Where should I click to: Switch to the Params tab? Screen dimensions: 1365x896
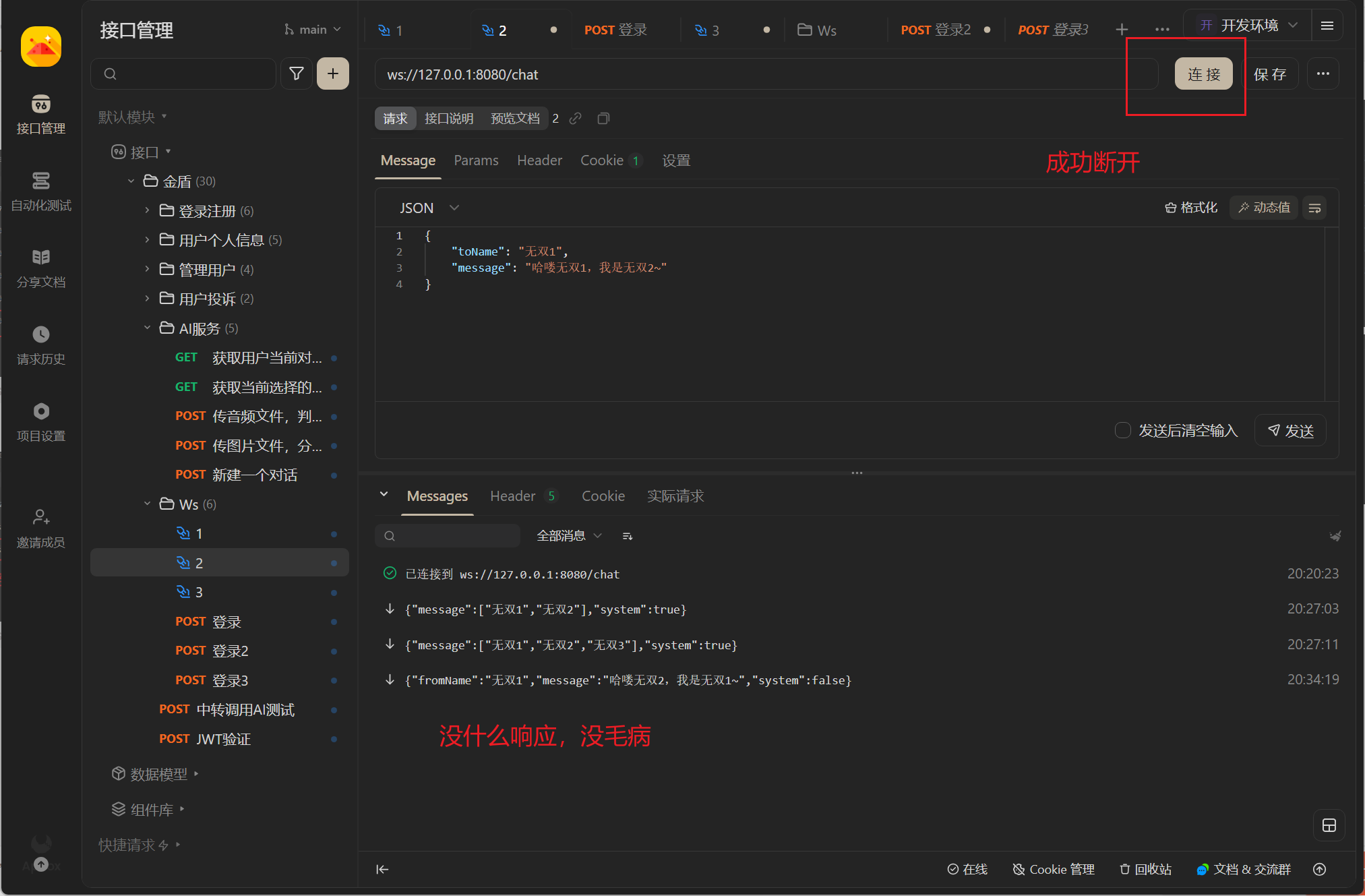click(x=476, y=160)
